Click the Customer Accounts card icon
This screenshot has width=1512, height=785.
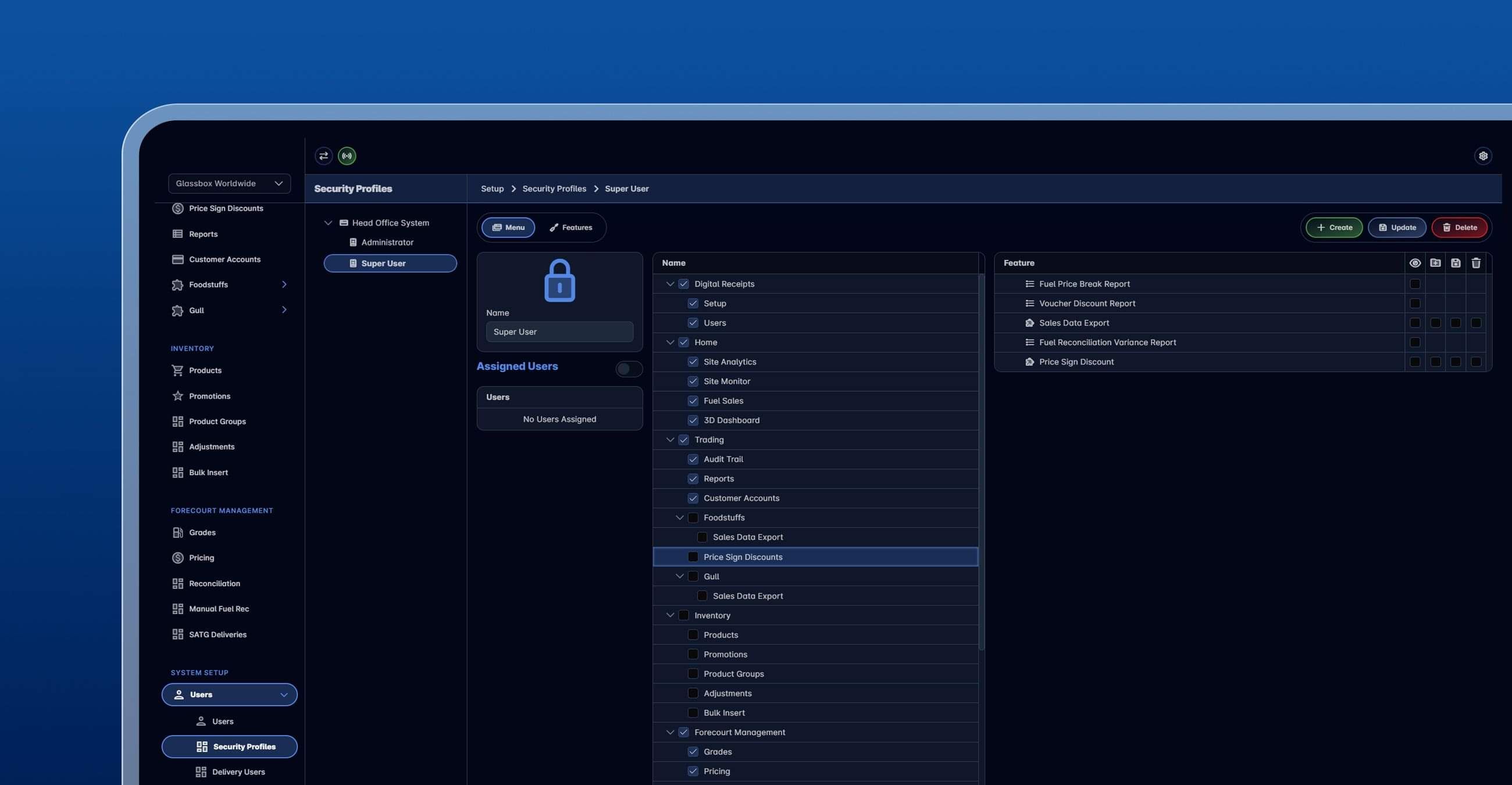[x=177, y=259]
